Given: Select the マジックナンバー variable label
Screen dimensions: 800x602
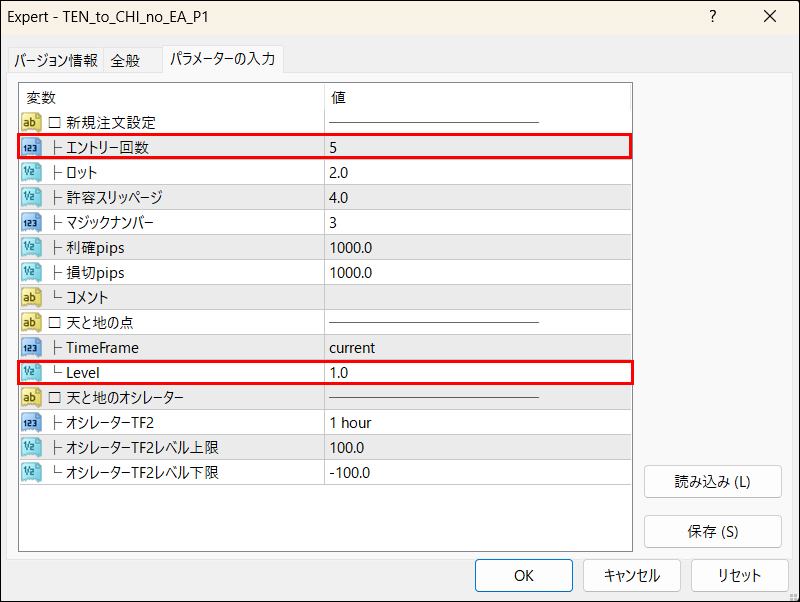Looking at the screenshot, I should [110, 222].
